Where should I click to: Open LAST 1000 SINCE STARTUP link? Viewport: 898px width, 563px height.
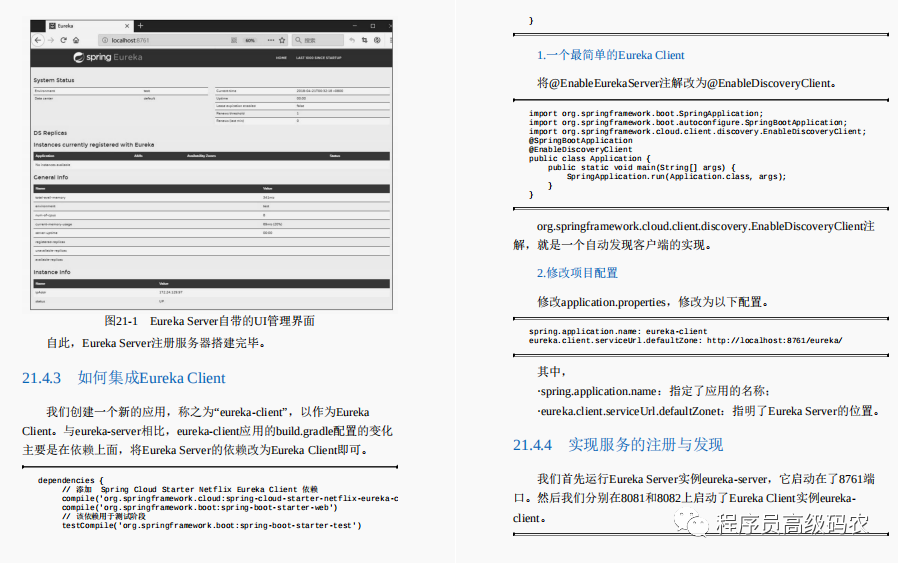coord(318,58)
